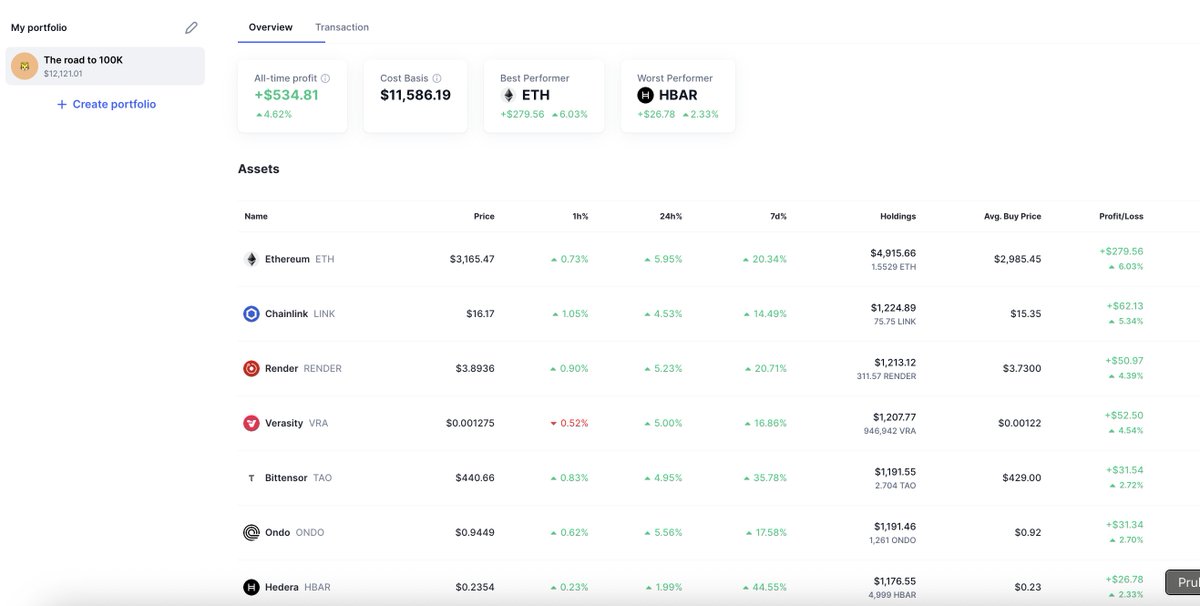The height and width of the screenshot is (606, 1200).
Task: Click the Bittensor coin icon
Action: pyautogui.click(x=251, y=478)
